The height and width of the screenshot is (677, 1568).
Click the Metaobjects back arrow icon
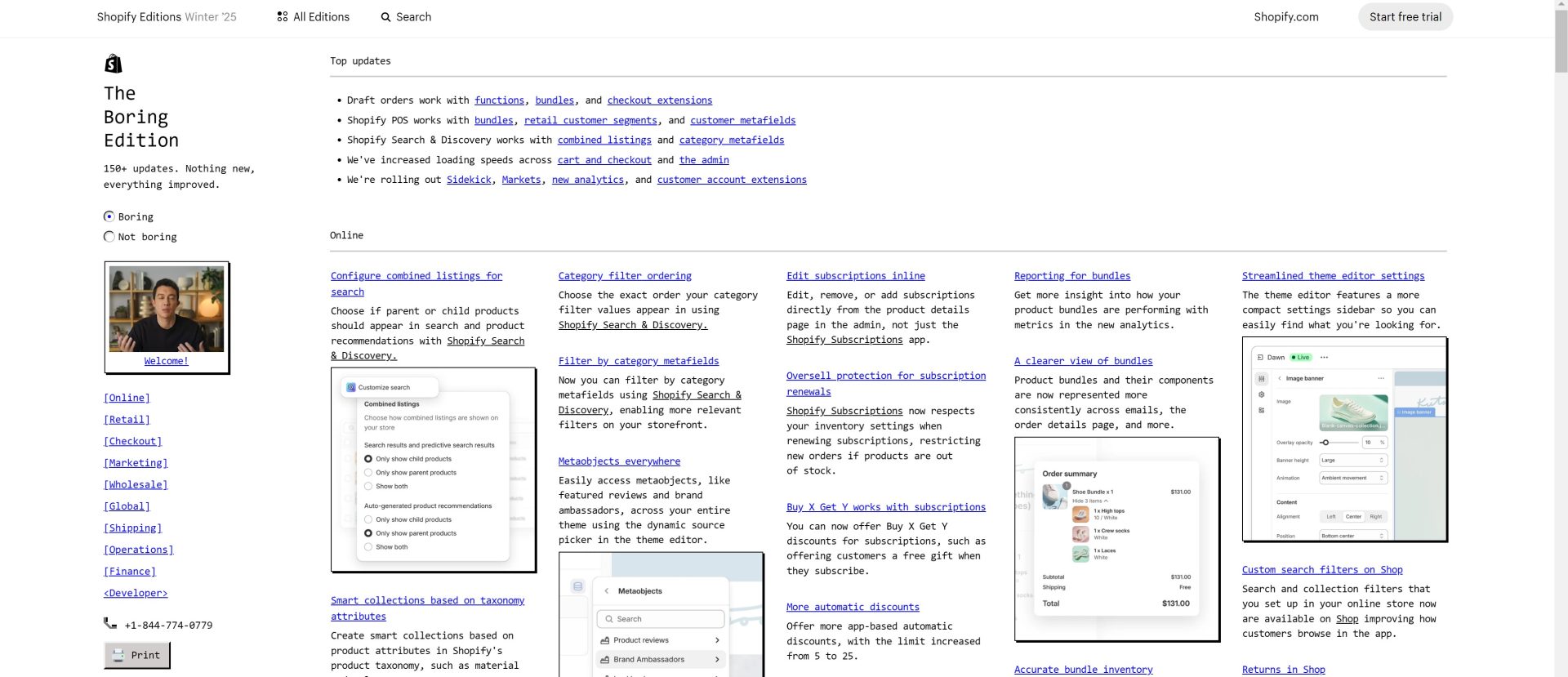tap(606, 591)
